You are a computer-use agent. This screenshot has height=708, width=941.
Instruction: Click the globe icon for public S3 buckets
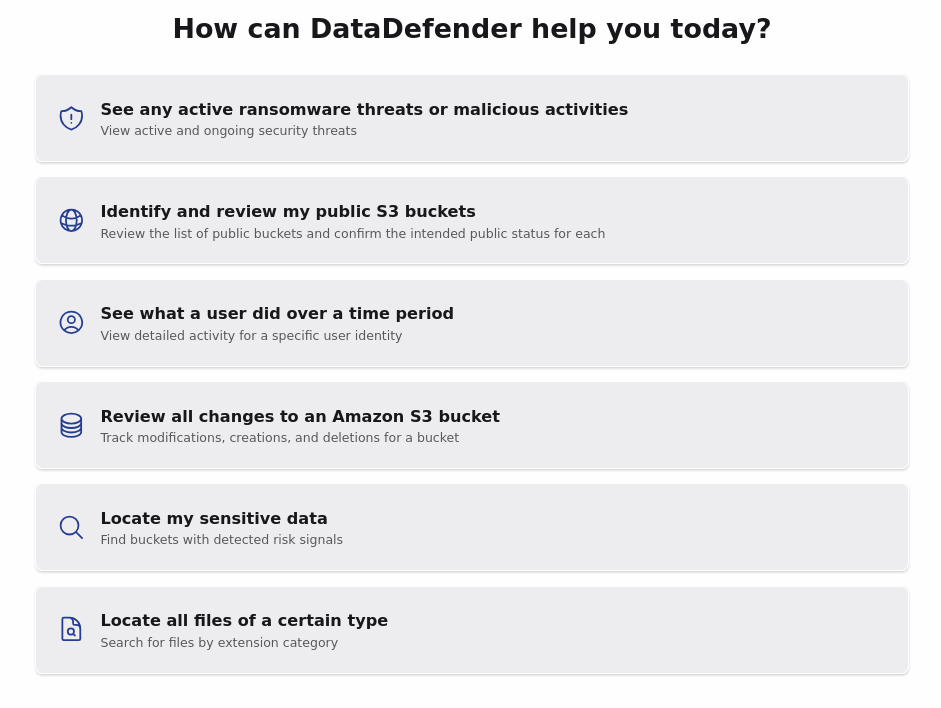(71, 220)
